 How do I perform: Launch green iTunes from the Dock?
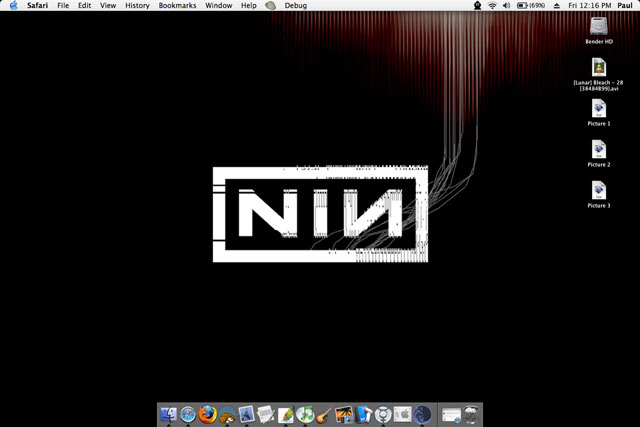point(304,415)
